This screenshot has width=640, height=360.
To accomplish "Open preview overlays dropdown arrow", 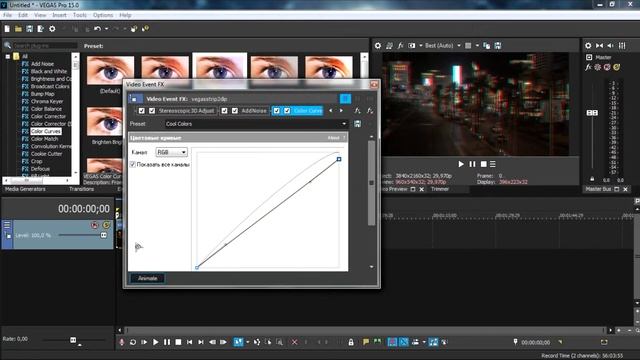I will 477,46.
